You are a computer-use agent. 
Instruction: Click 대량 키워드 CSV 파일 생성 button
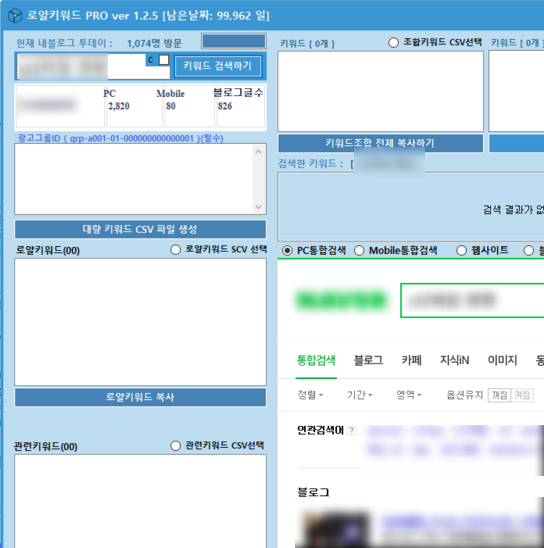140,229
